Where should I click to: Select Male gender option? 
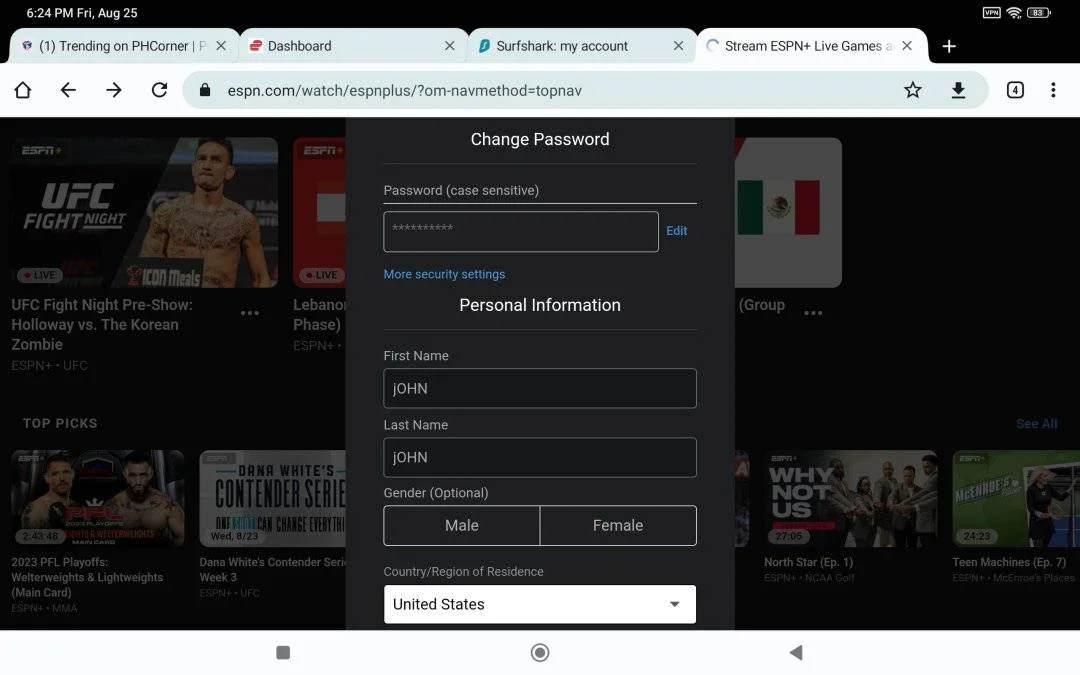pyautogui.click(x=461, y=526)
